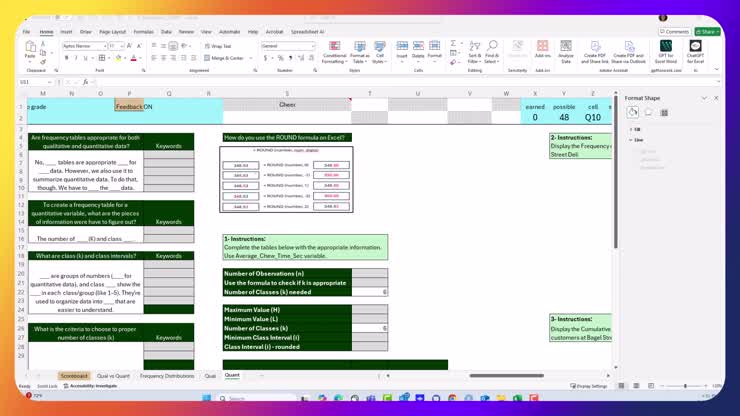Toggle Bold formatting
This screenshot has width=740, height=416.
click(x=66, y=58)
